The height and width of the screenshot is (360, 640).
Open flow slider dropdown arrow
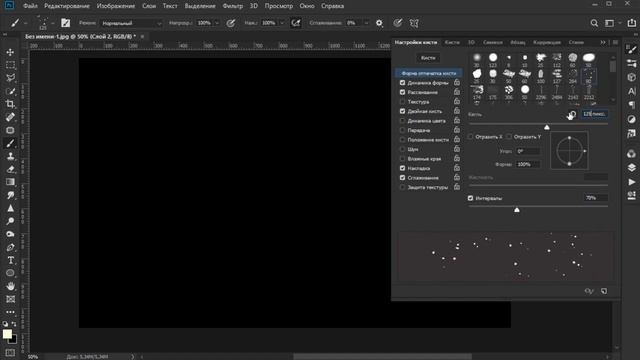(282, 23)
